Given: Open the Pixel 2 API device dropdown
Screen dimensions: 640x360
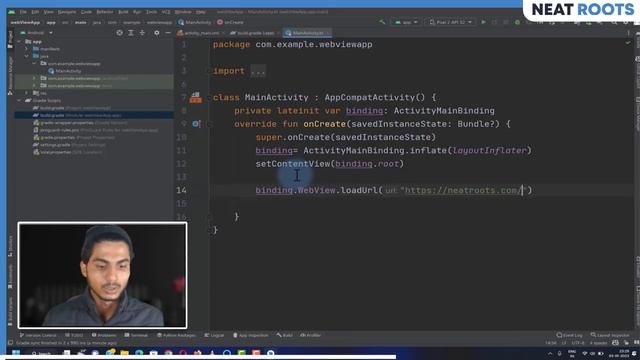Looking at the screenshot, I should coord(451,22).
